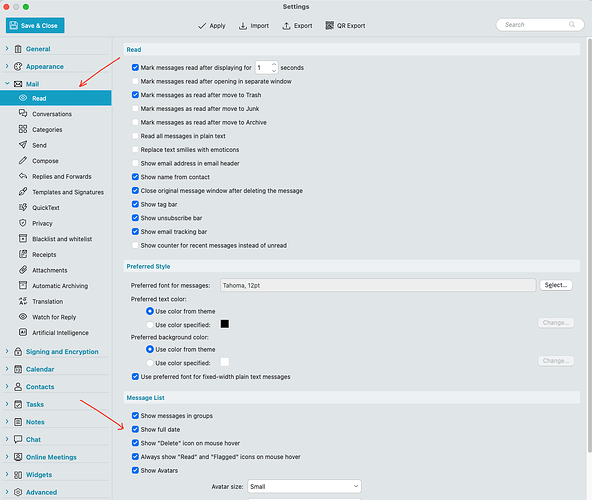This screenshot has height=500, width=592.
Task: Click the Save & Close button
Action: point(35,25)
